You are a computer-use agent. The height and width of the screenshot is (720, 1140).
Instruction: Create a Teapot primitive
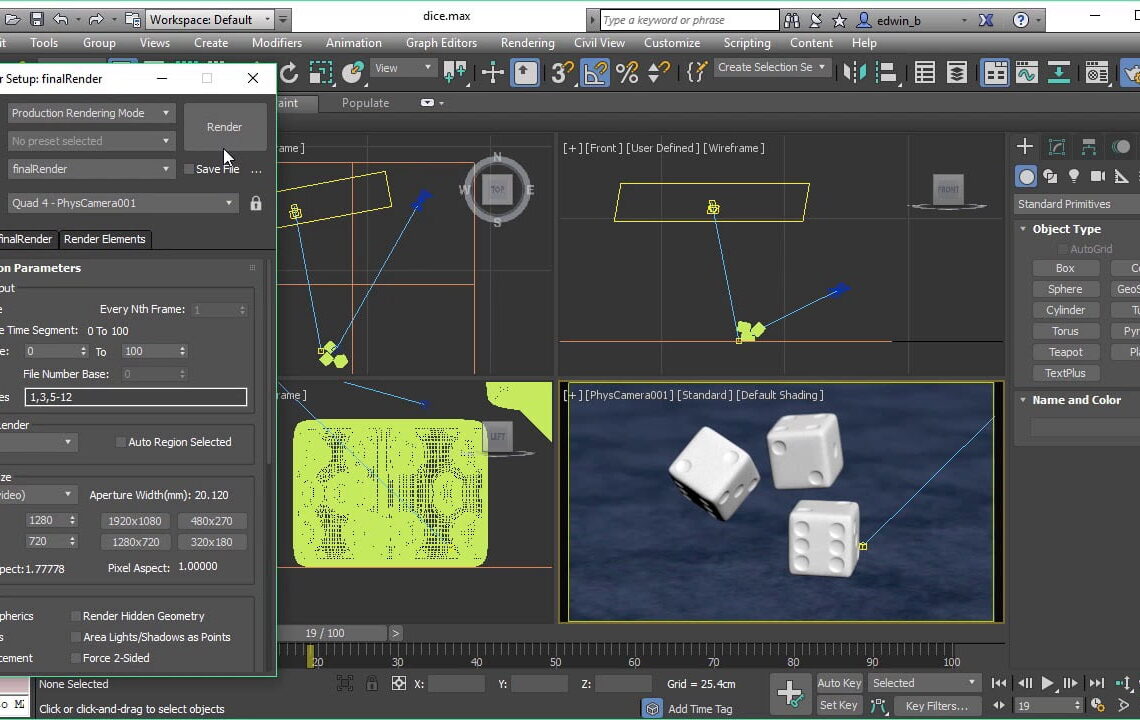click(x=1065, y=352)
